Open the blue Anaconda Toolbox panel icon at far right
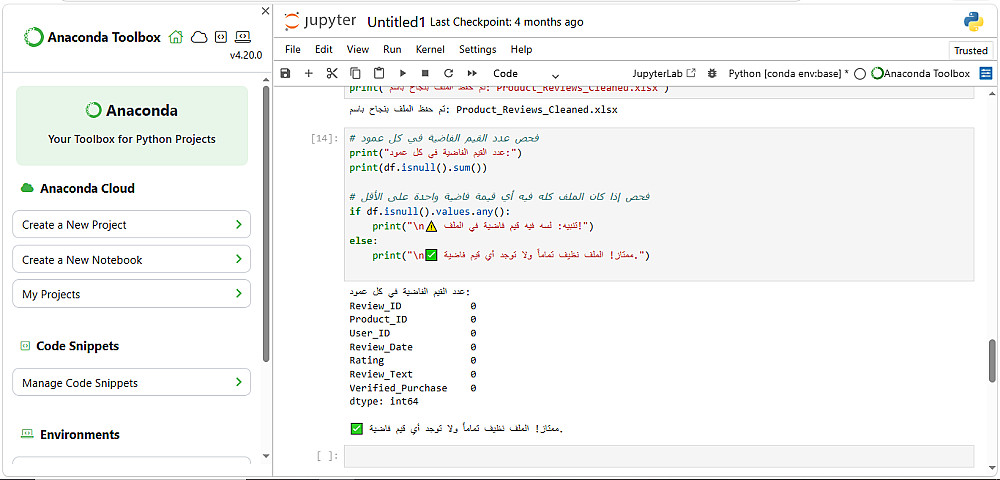The width and height of the screenshot is (1000, 480). [x=986, y=73]
